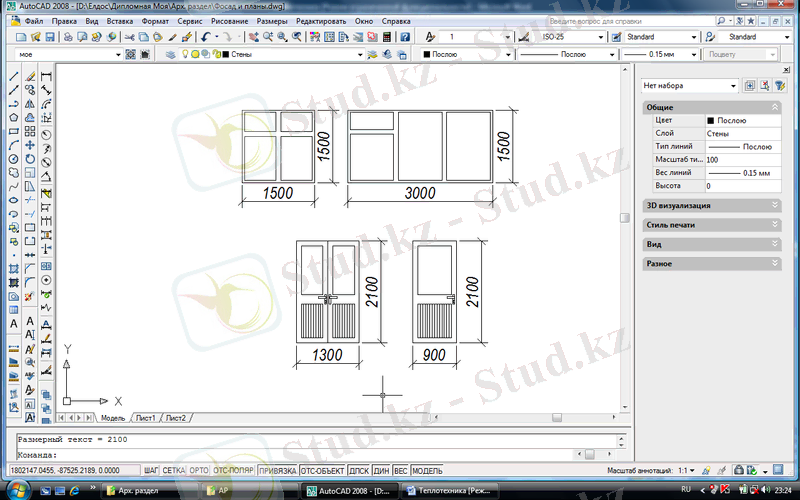Open the мое workspace dropdown
Viewport: 800px width, 500px height.
pyautogui.click(x=118, y=54)
